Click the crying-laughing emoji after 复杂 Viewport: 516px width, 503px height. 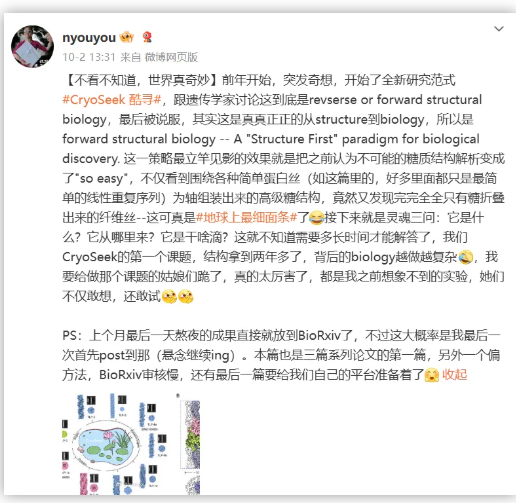[465, 257]
